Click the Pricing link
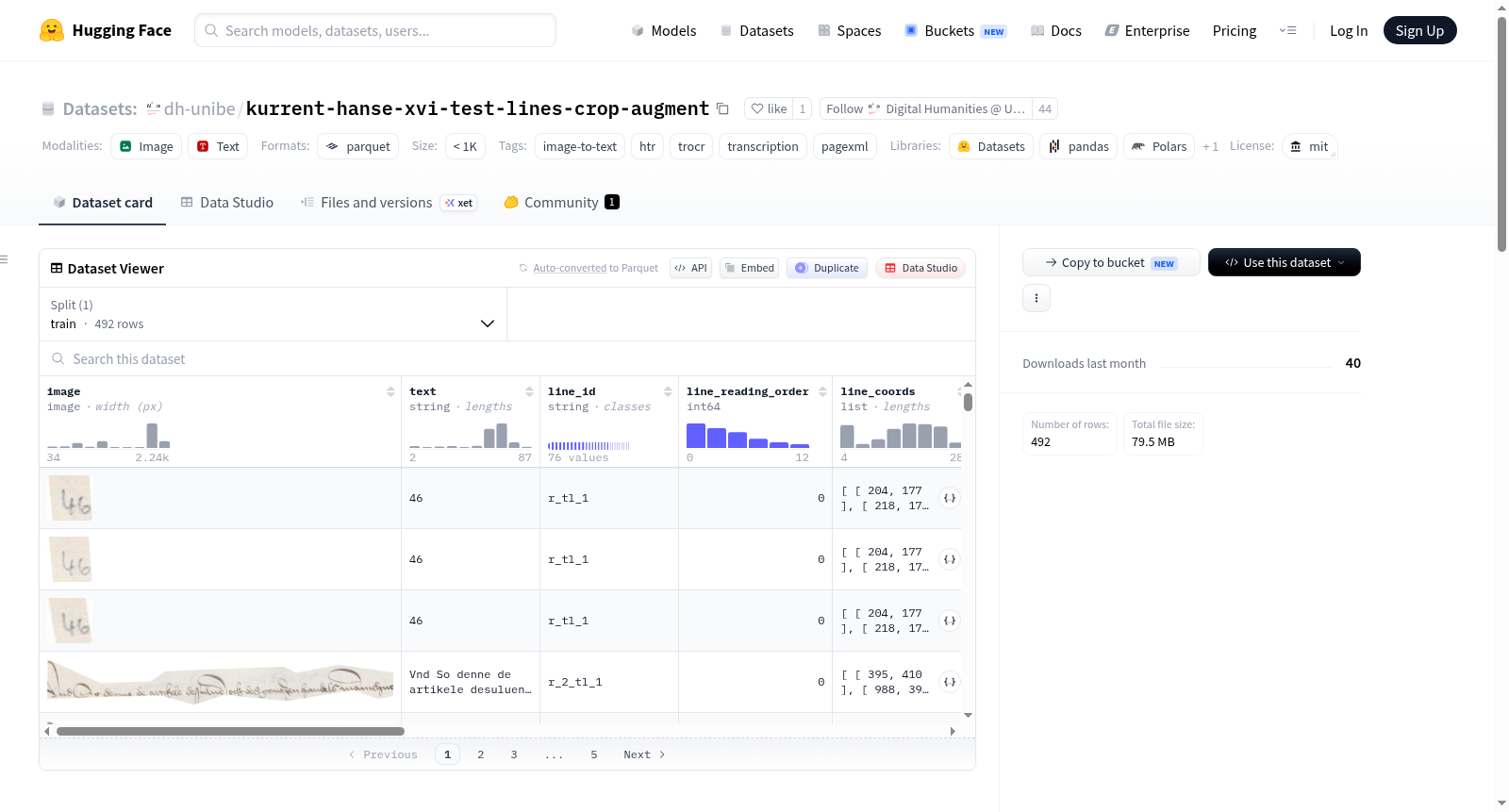The image size is (1509, 812). pyautogui.click(x=1235, y=30)
